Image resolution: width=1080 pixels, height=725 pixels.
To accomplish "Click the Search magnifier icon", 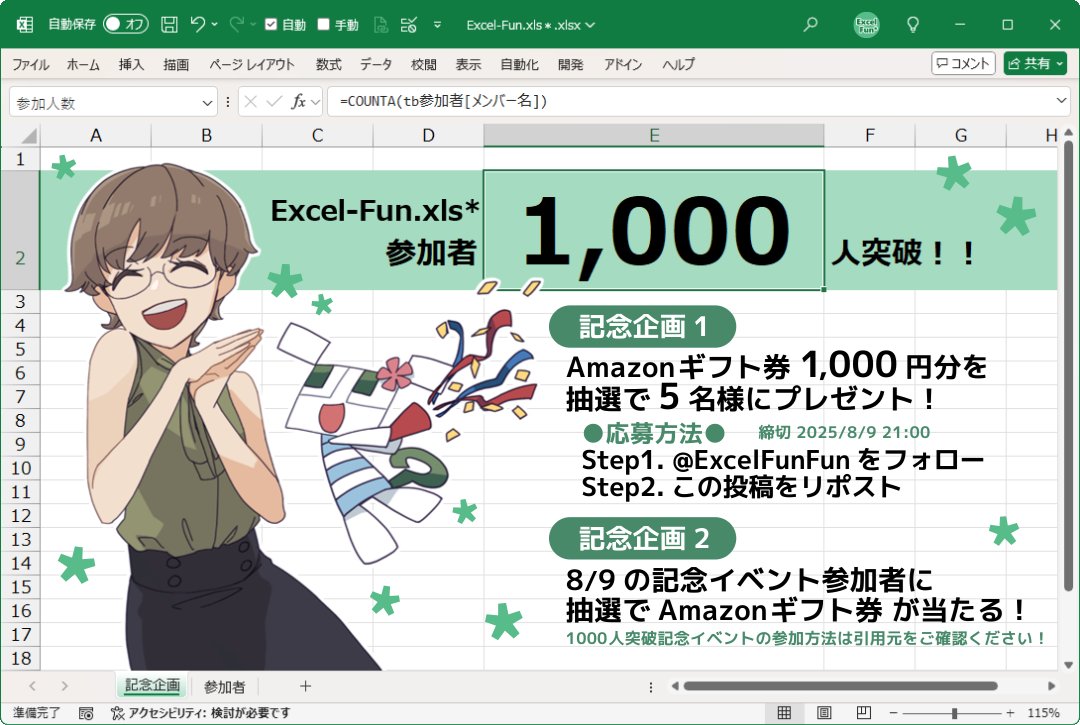I will point(811,24).
